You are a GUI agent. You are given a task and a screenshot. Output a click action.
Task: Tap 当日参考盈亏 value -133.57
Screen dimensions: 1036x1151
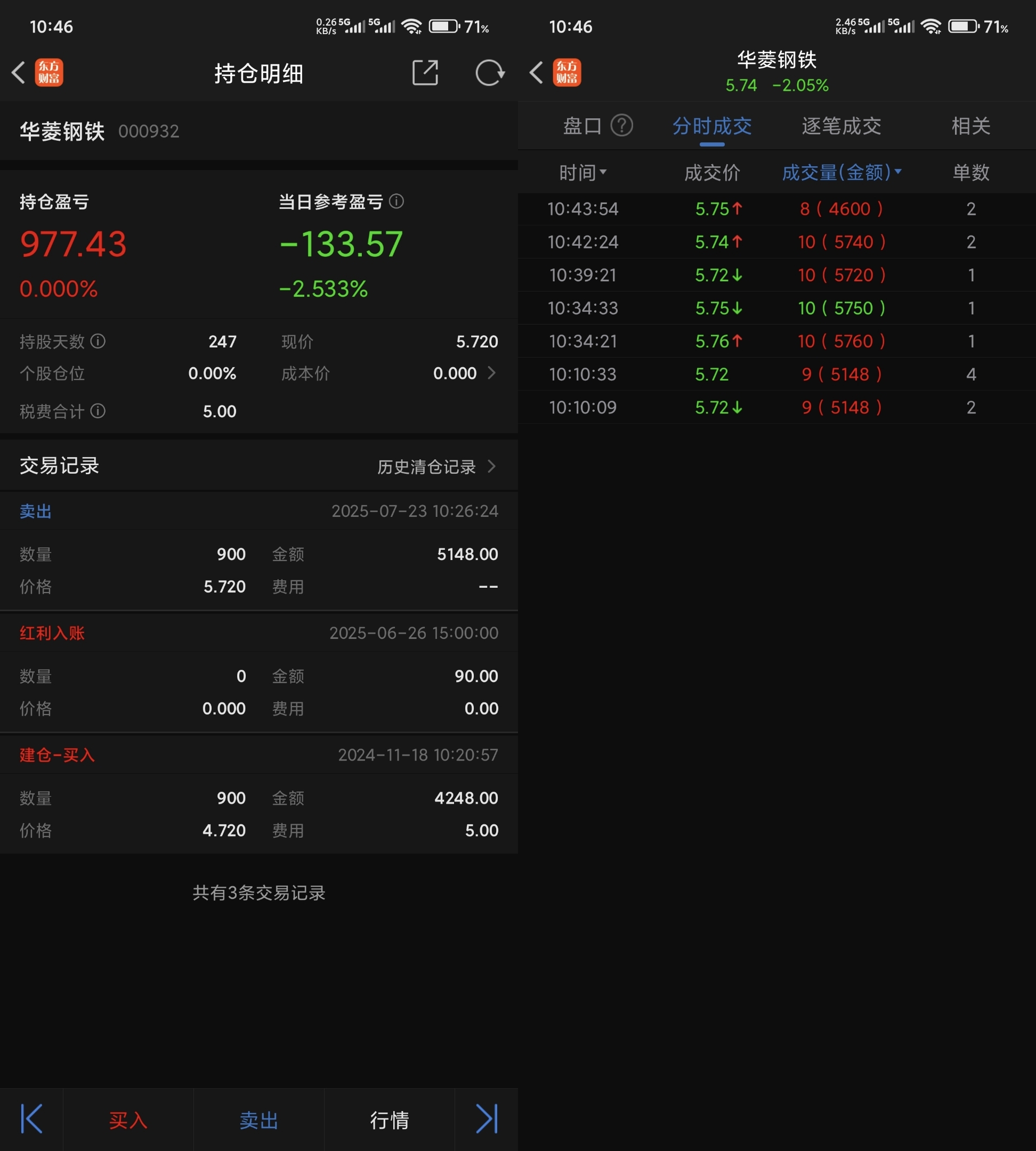tap(341, 244)
